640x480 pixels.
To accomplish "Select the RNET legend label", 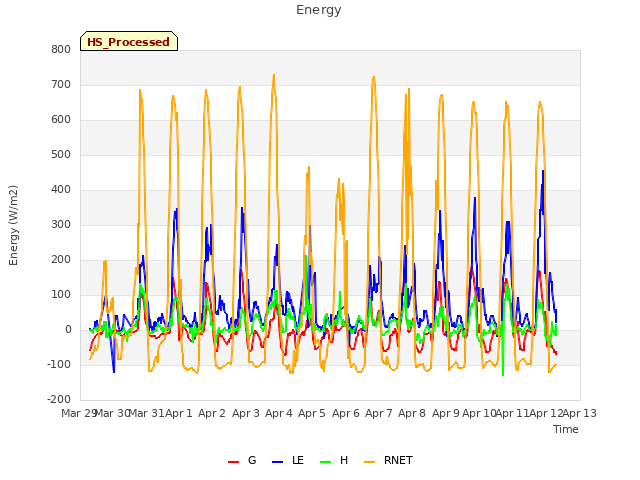I will (x=398, y=460).
